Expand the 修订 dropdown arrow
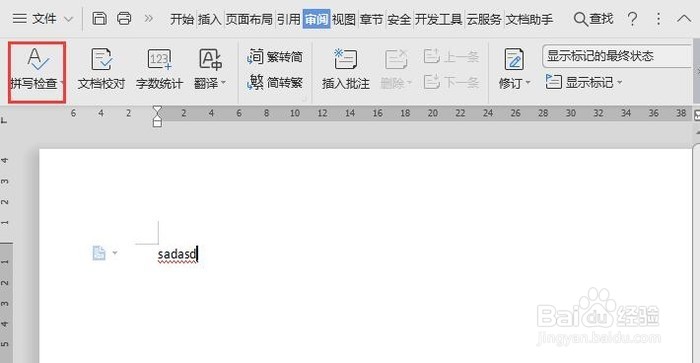The image size is (700, 363). (528, 83)
